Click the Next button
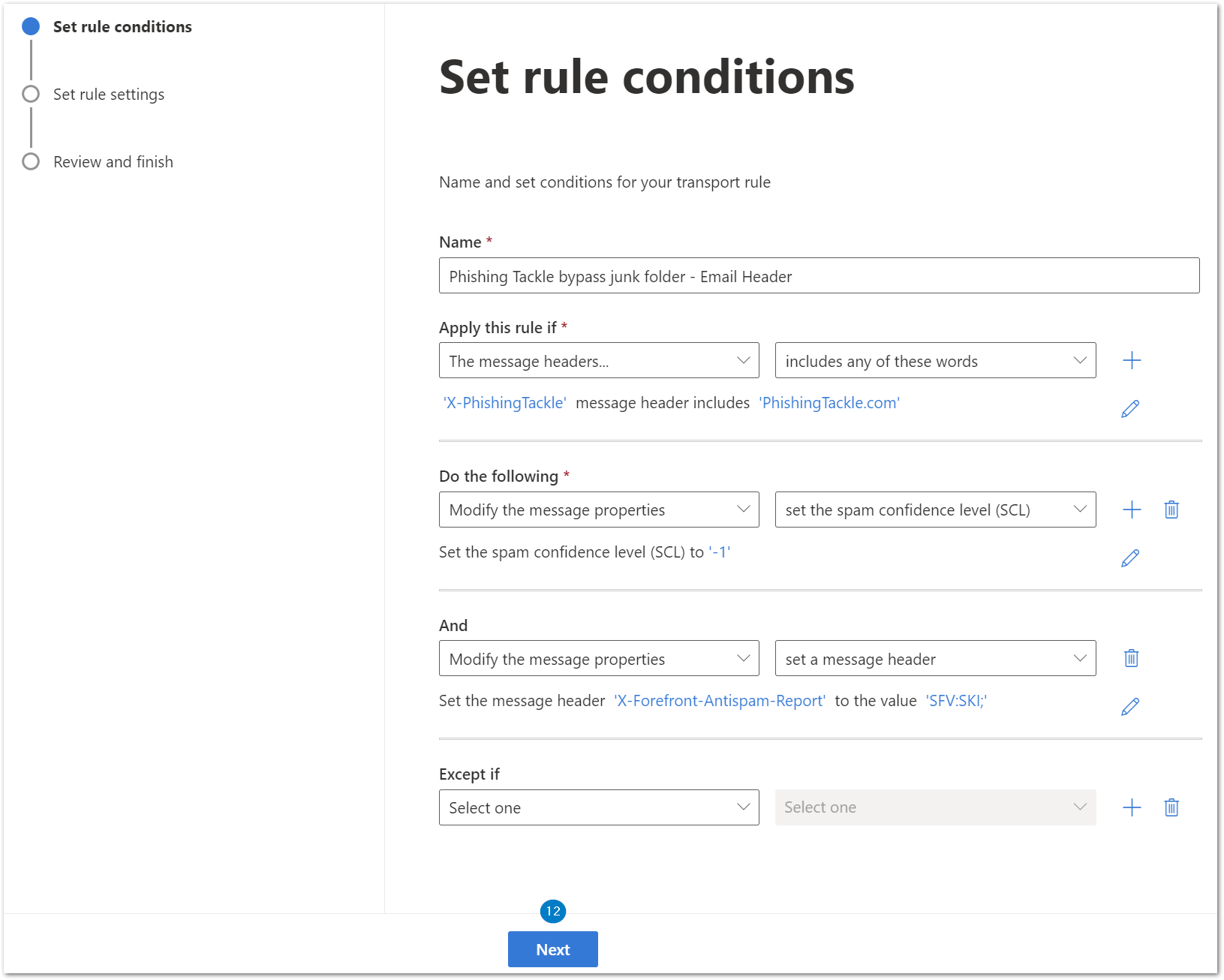 (x=553, y=949)
